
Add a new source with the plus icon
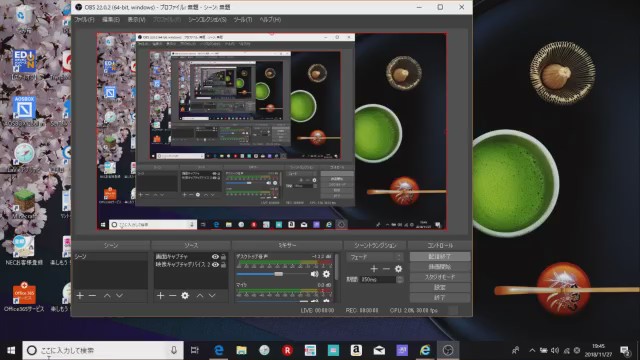160,296
